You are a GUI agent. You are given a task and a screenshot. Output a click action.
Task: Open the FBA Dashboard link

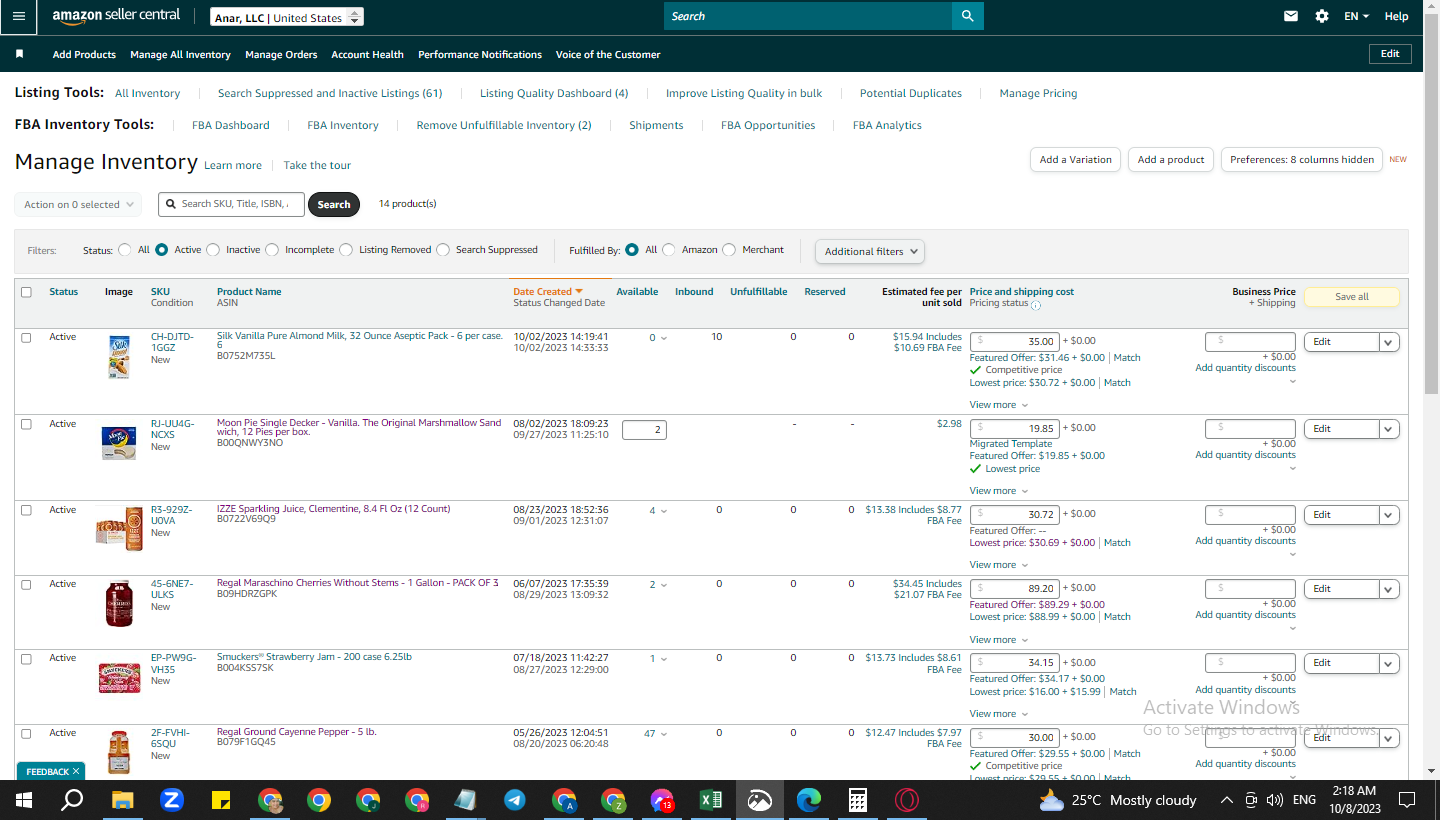pyautogui.click(x=231, y=125)
